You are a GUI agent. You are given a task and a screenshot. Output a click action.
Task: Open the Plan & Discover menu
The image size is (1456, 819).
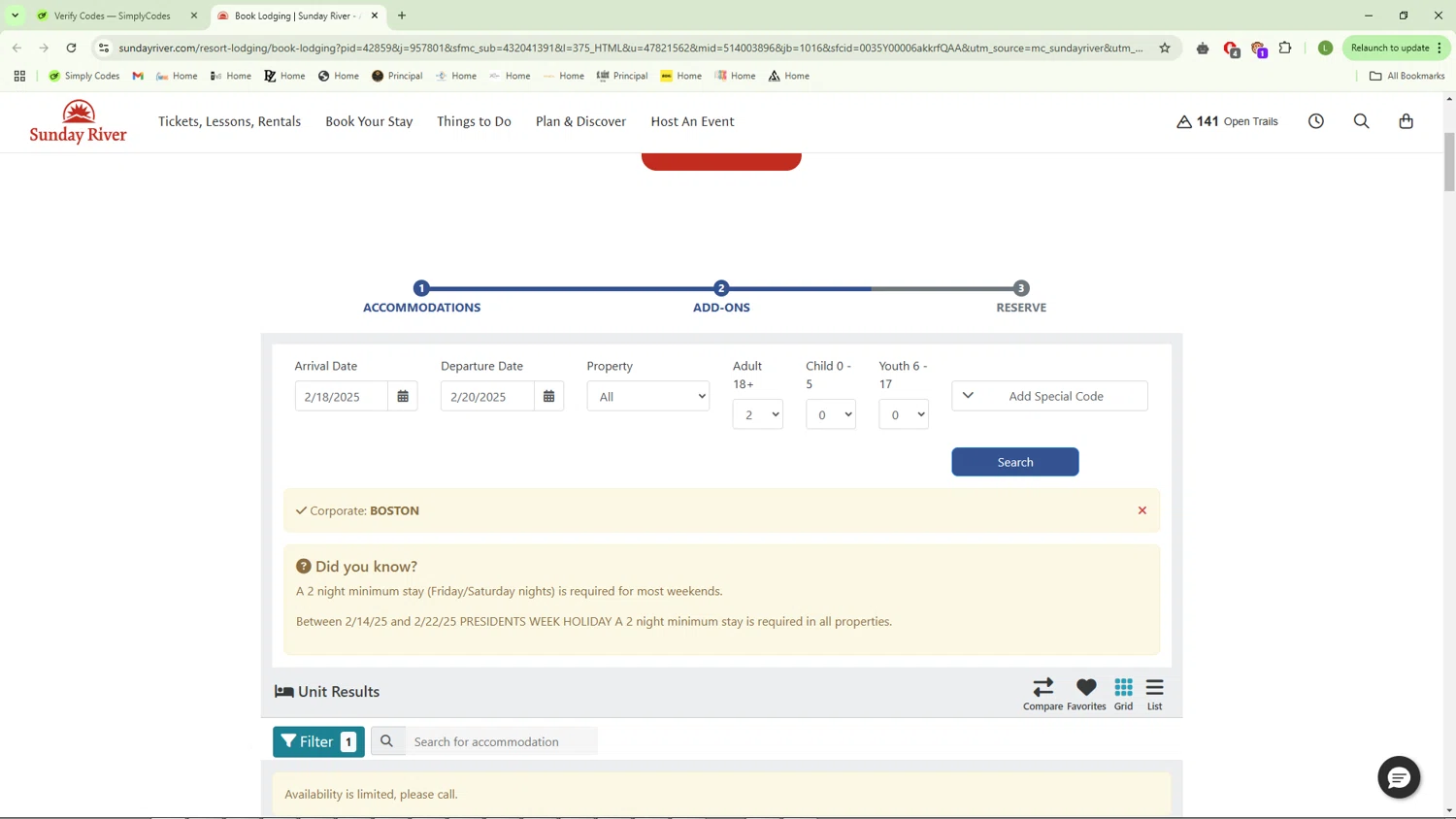[x=580, y=121]
